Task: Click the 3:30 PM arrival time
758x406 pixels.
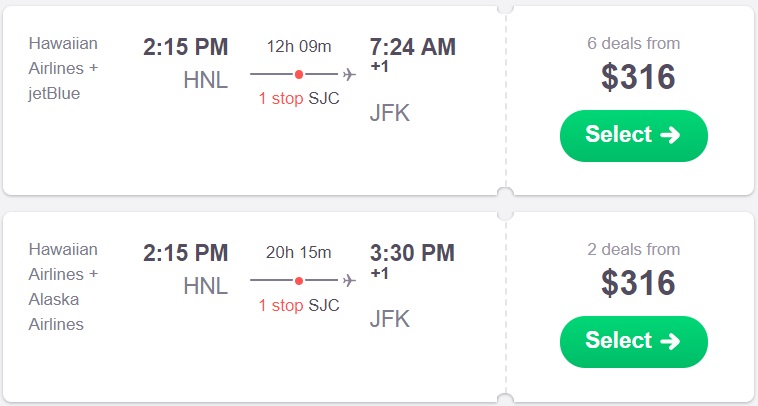Action: click(412, 253)
